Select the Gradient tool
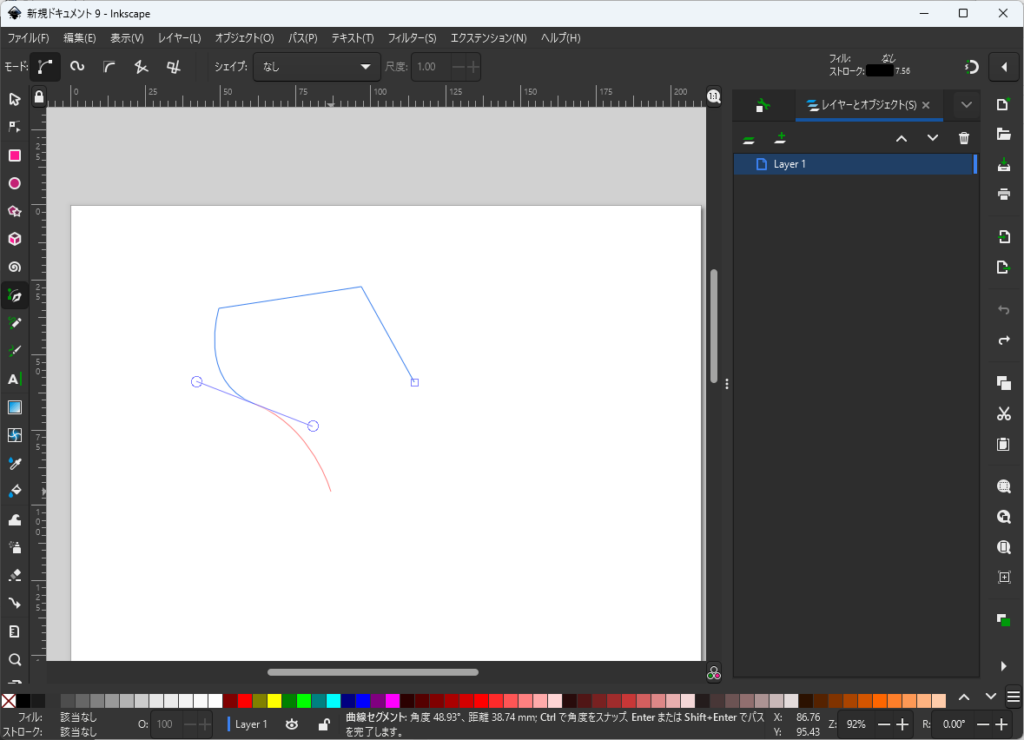1024x740 pixels. 14,408
